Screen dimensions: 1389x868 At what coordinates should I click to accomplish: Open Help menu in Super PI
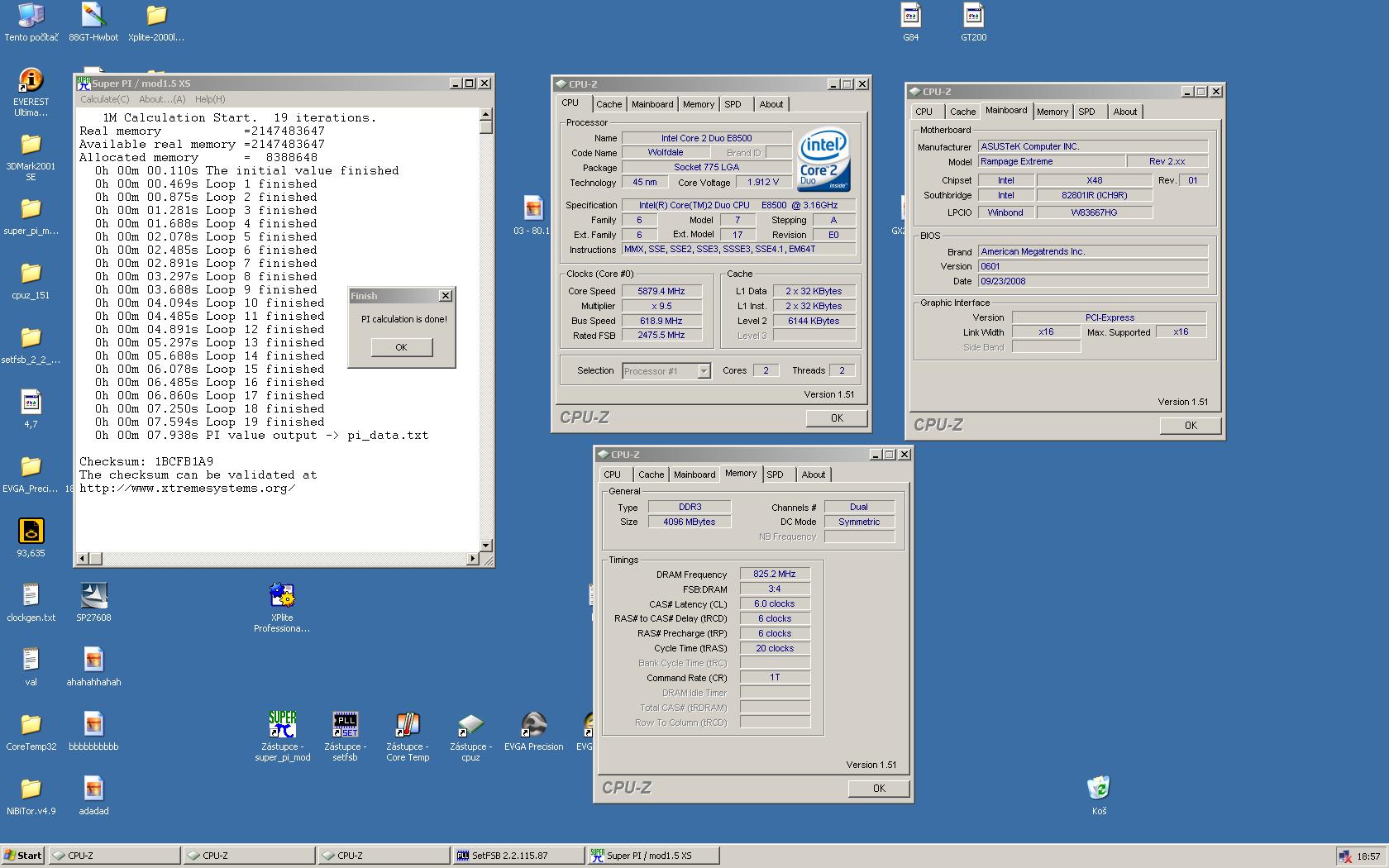(x=210, y=99)
